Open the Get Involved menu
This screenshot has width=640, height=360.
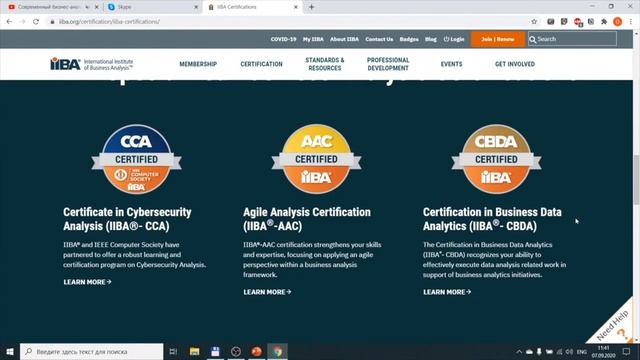[x=515, y=64]
